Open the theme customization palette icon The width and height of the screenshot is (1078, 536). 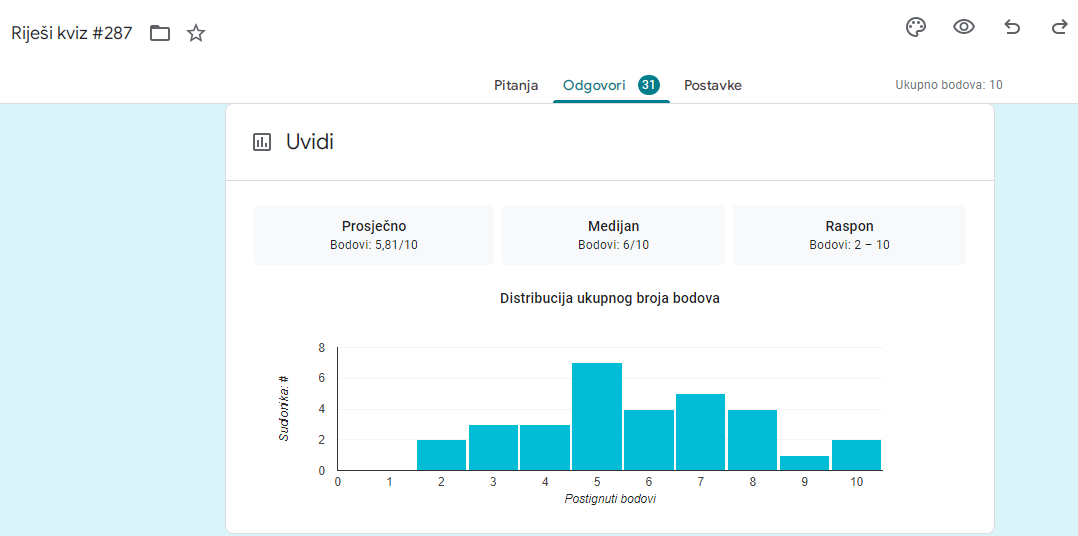point(916,27)
